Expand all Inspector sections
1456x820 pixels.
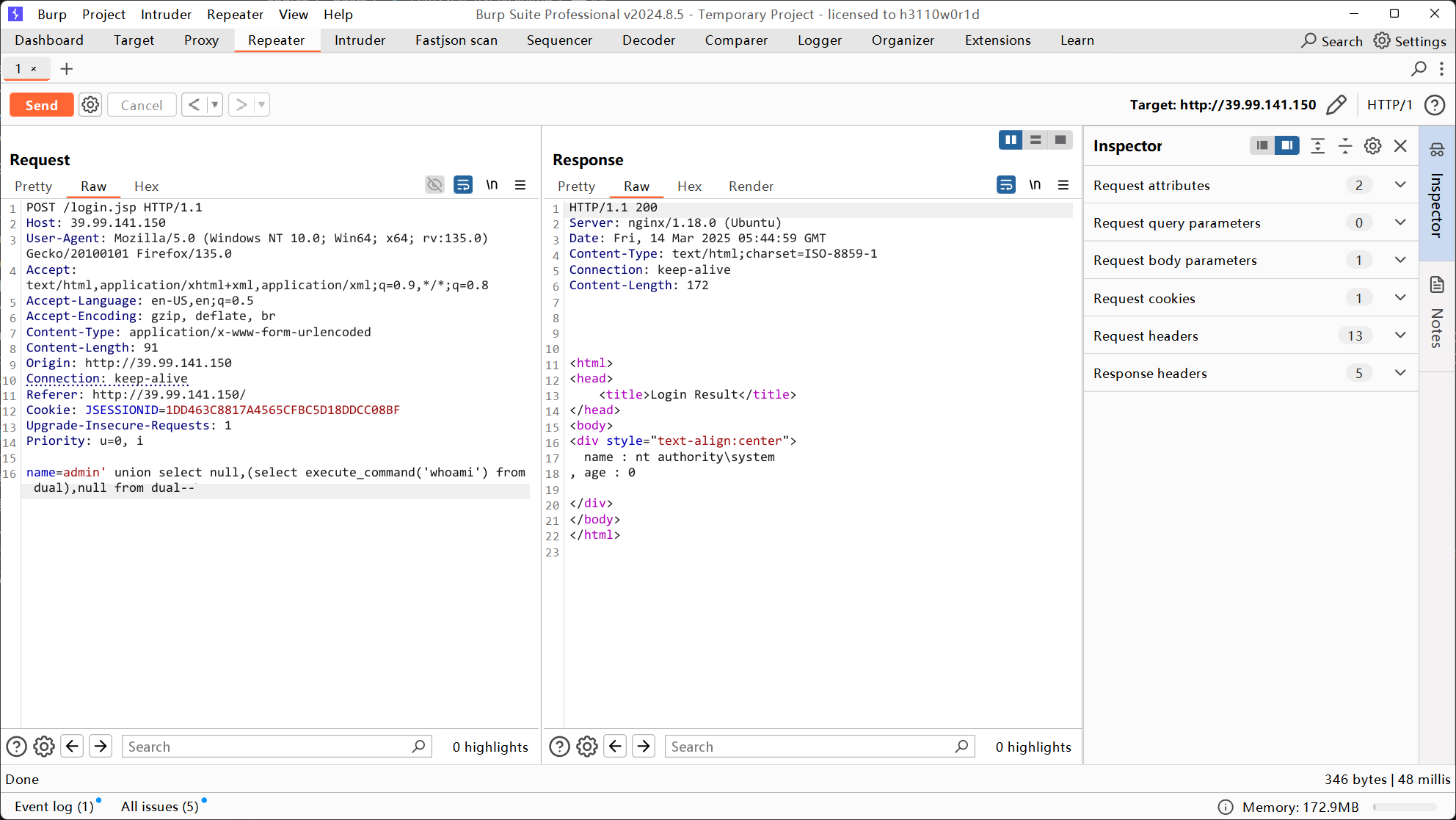point(1318,145)
